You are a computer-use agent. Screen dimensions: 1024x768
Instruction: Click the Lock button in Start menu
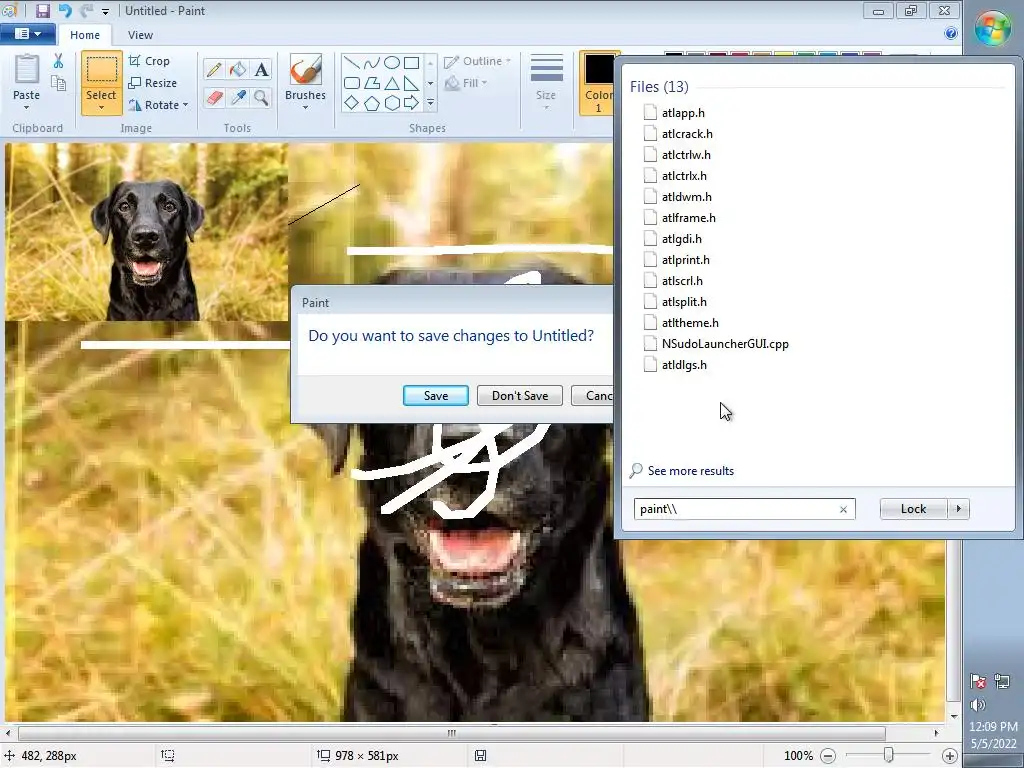913,509
